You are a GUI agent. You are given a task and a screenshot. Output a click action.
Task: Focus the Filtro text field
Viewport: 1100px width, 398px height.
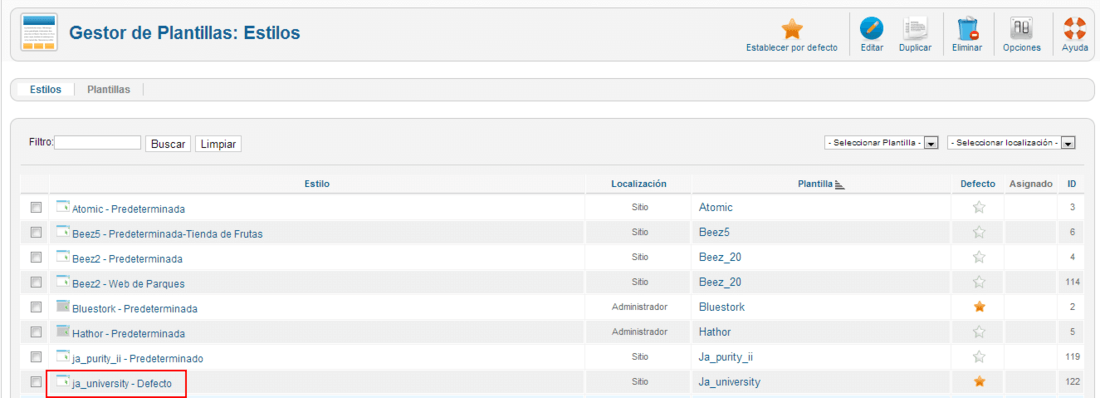[98, 142]
